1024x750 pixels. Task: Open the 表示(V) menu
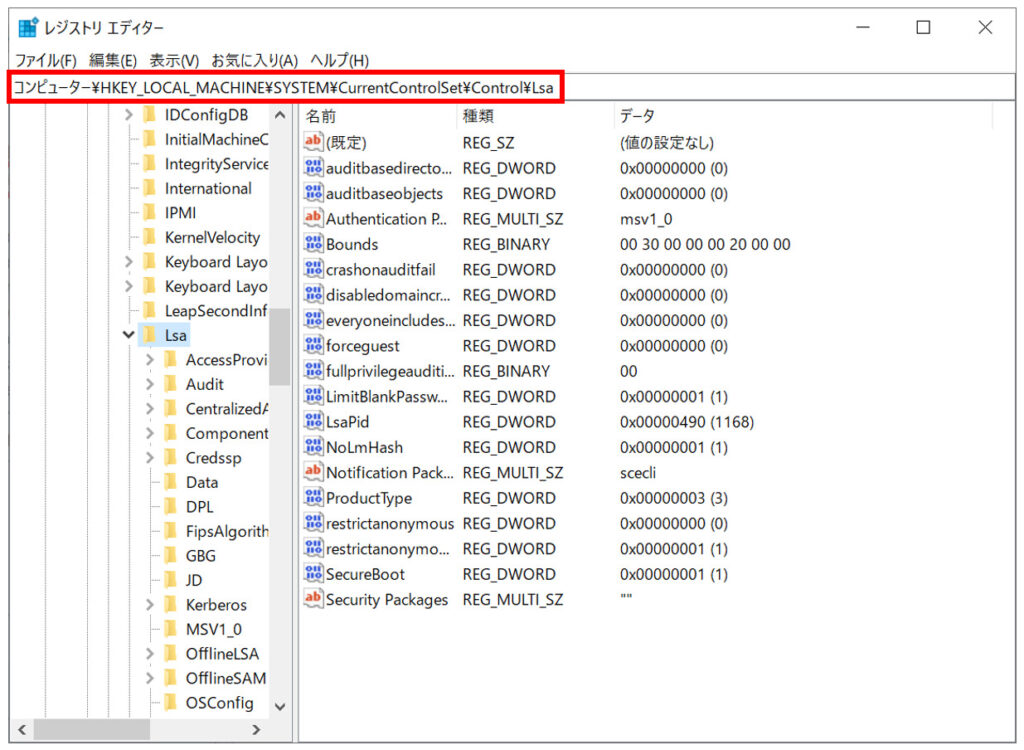(x=174, y=61)
